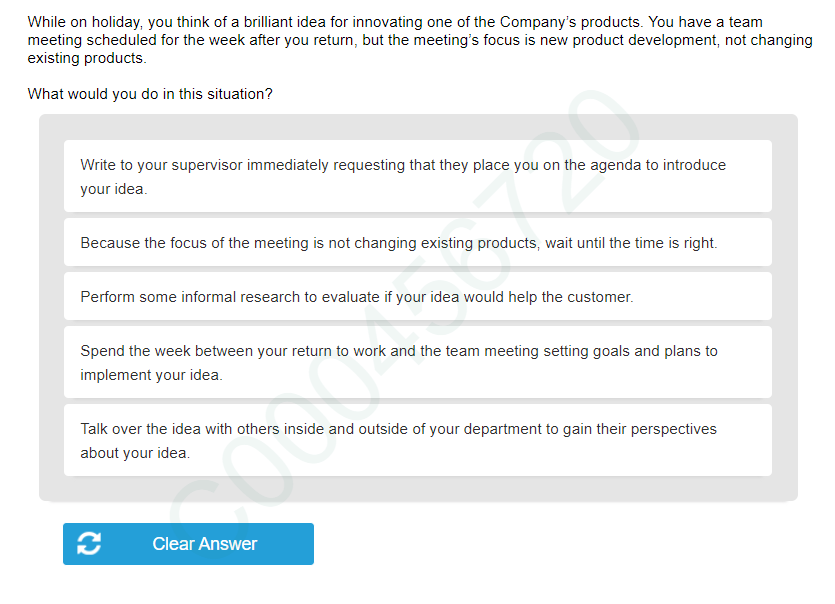Click the refresh arrows icon beside Clear Answer

(x=89, y=544)
